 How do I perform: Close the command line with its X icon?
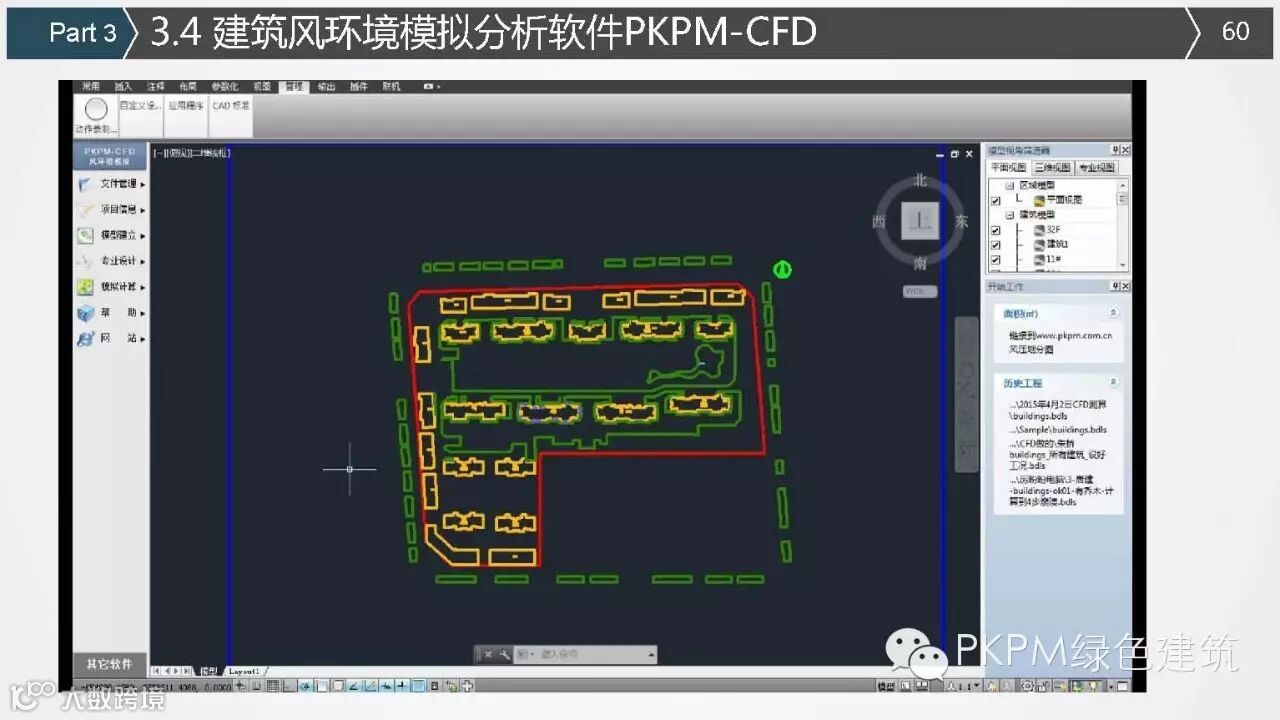[x=488, y=654]
